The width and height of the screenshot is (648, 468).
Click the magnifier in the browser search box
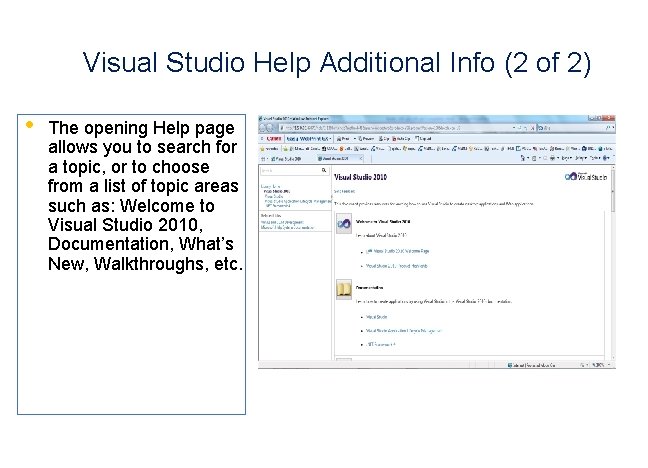click(608, 128)
